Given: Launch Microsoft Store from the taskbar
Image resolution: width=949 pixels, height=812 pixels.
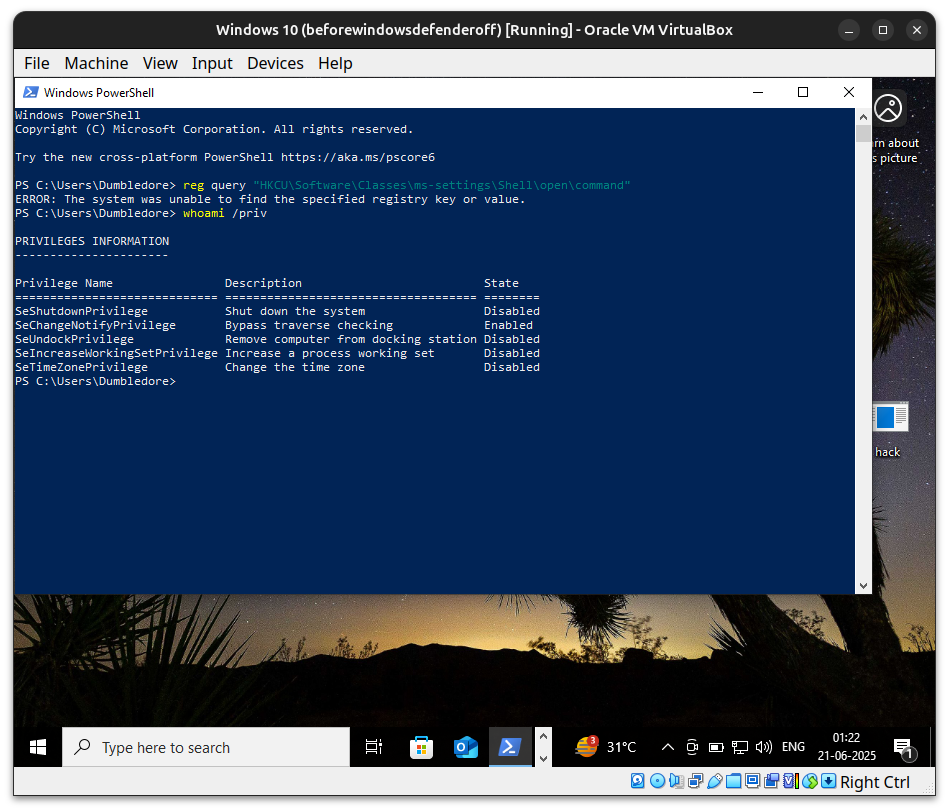Looking at the screenshot, I should pyautogui.click(x=421, y=747).
